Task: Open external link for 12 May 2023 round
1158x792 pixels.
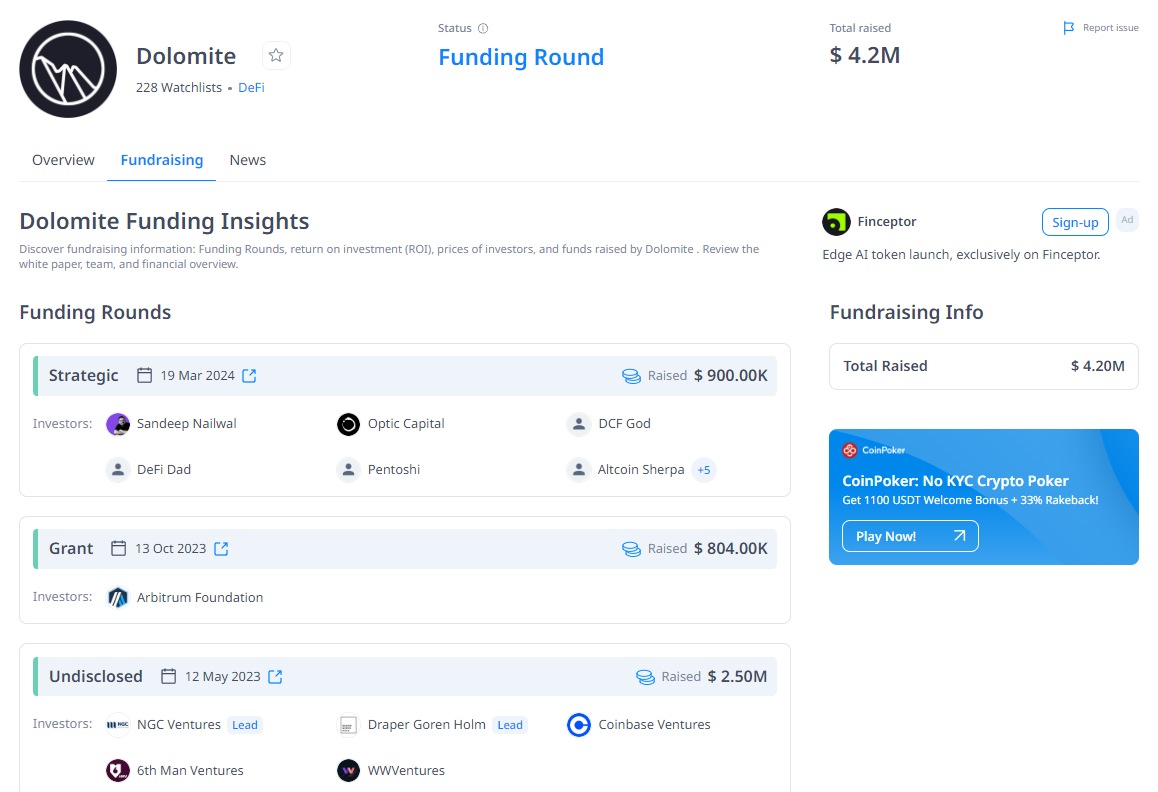Action: point(275,677)
